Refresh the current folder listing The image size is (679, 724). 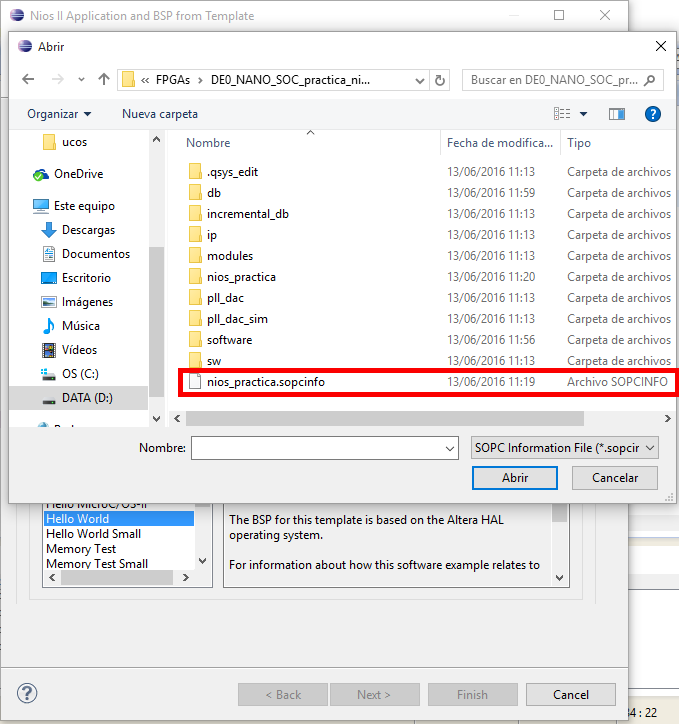(x=439, y=80)
